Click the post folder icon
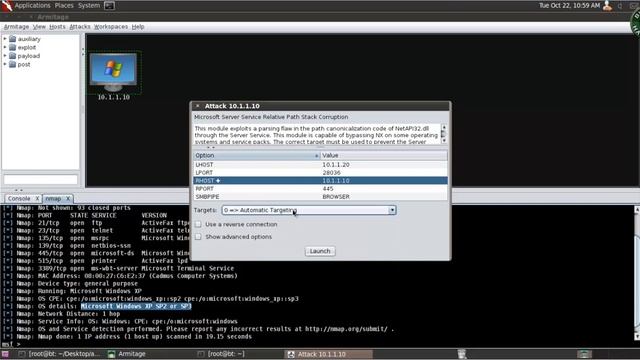 (x=13, y=64)
